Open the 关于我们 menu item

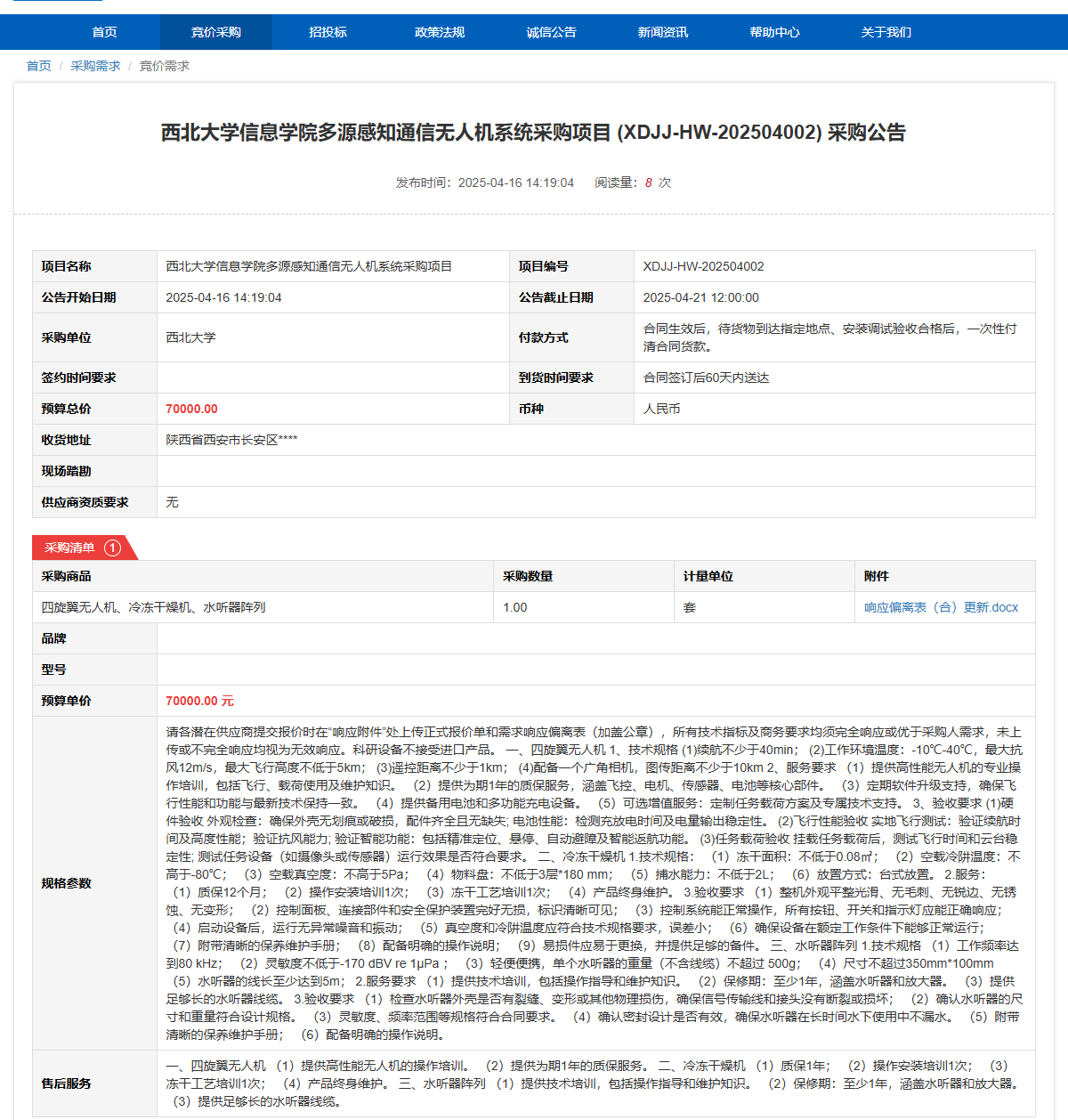point(886,32)
